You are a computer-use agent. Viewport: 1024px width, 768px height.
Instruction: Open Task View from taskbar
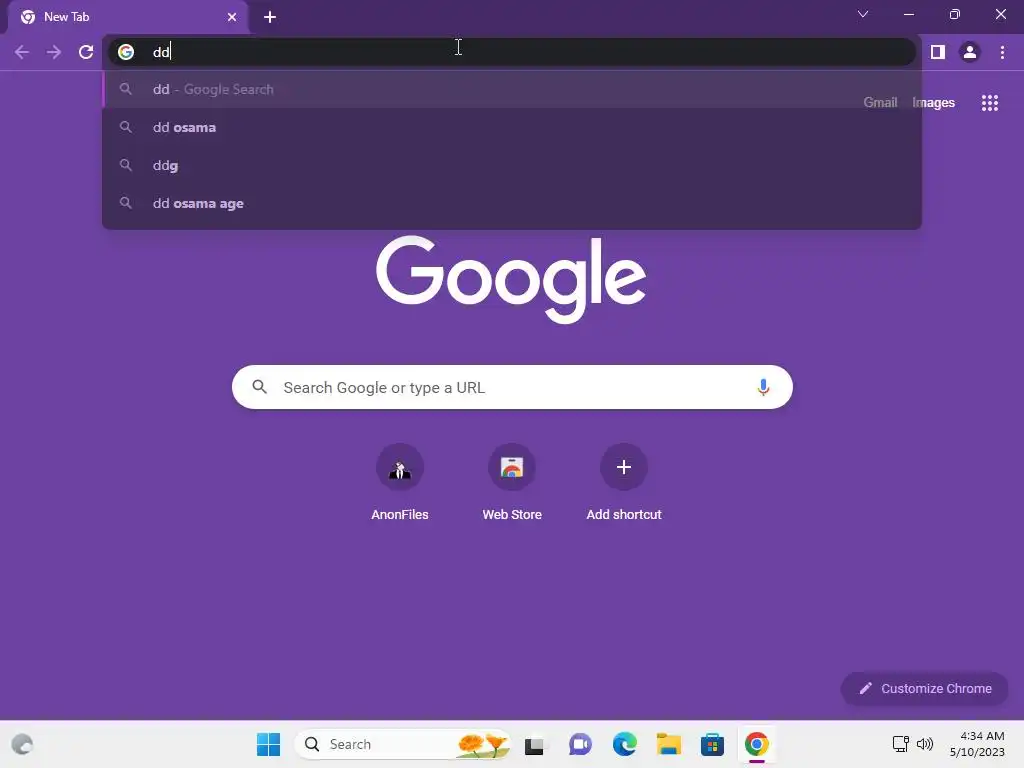[534, 745]
